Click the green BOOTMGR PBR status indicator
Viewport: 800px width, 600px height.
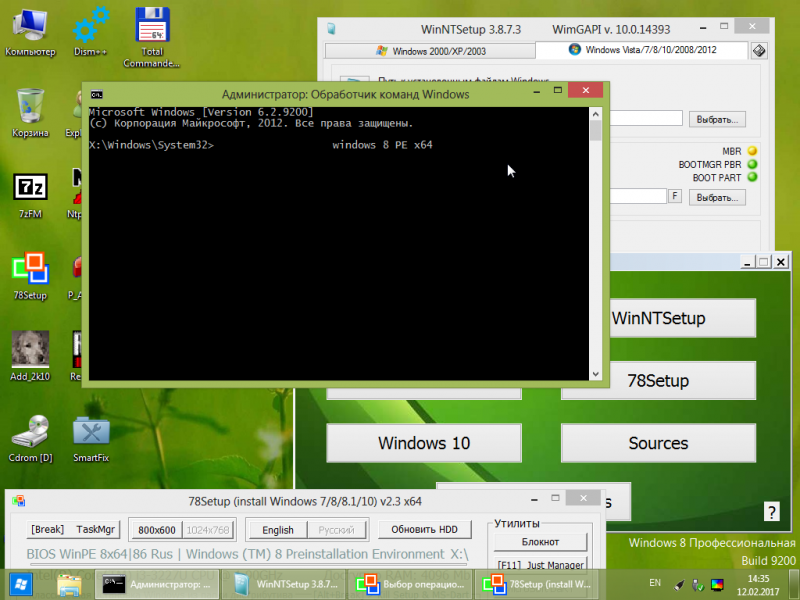[752, 164]
